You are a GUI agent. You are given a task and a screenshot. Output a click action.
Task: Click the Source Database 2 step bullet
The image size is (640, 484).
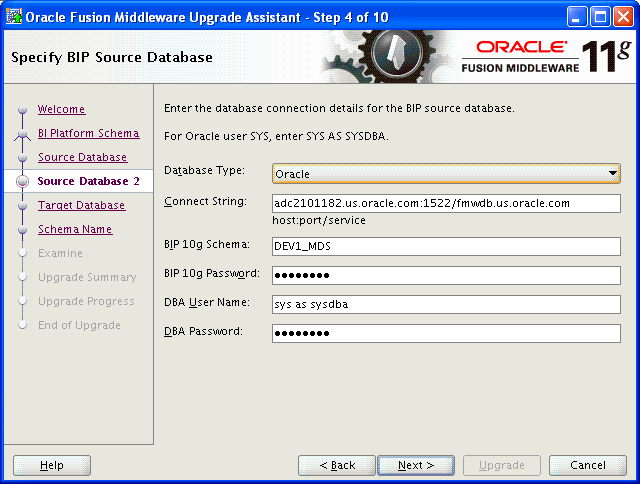(22, 181)
